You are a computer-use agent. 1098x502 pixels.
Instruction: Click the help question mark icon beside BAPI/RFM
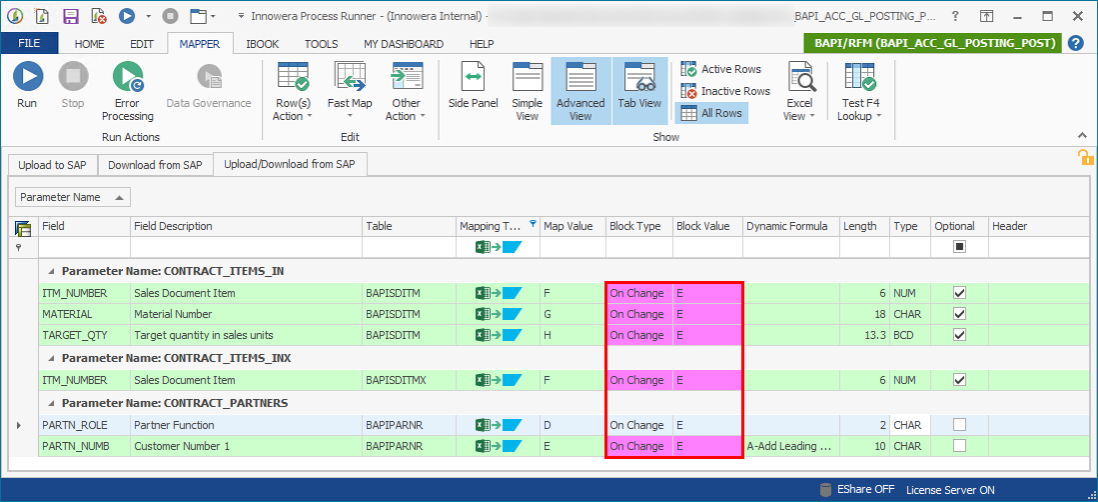pyautogui.click(x=1075, y=43)
